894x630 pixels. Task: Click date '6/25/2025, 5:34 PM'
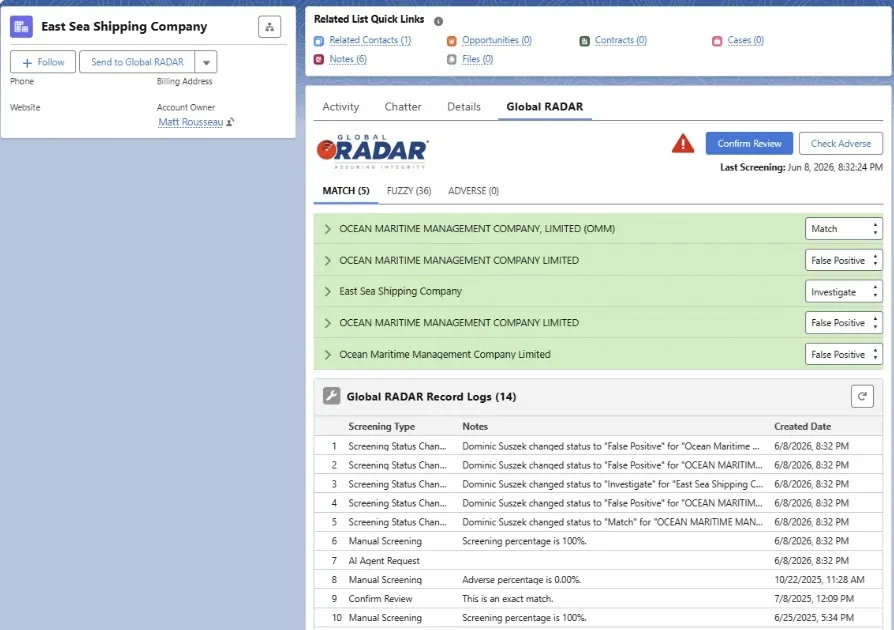tap(814, 617)
